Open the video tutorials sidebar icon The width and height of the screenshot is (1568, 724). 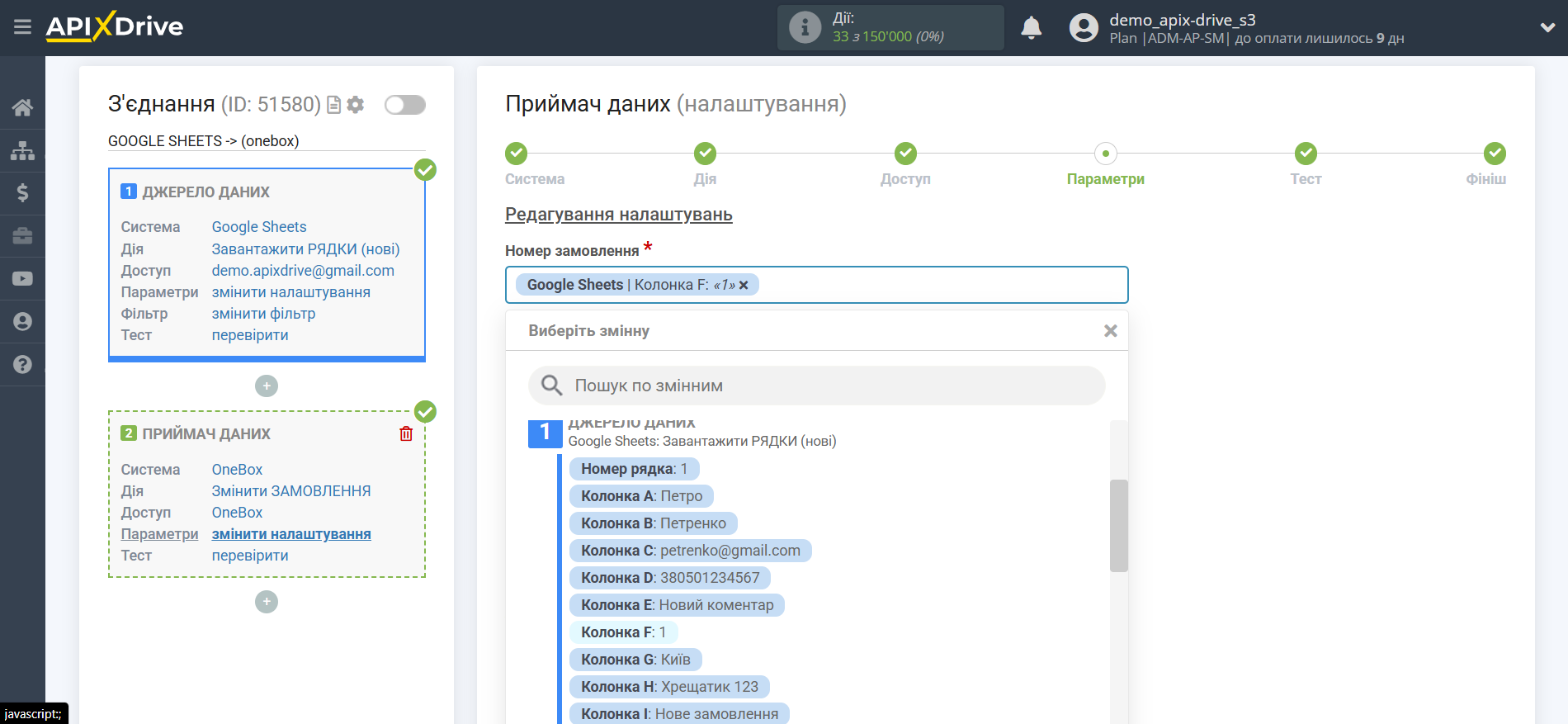pos(22,279)
